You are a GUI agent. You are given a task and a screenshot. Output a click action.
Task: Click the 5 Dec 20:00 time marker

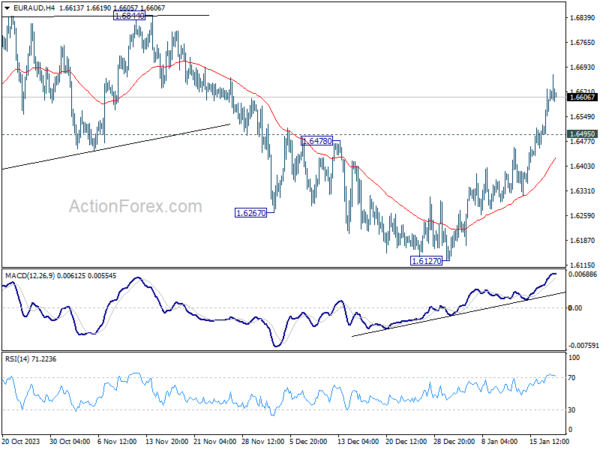(x=309, y=441)
